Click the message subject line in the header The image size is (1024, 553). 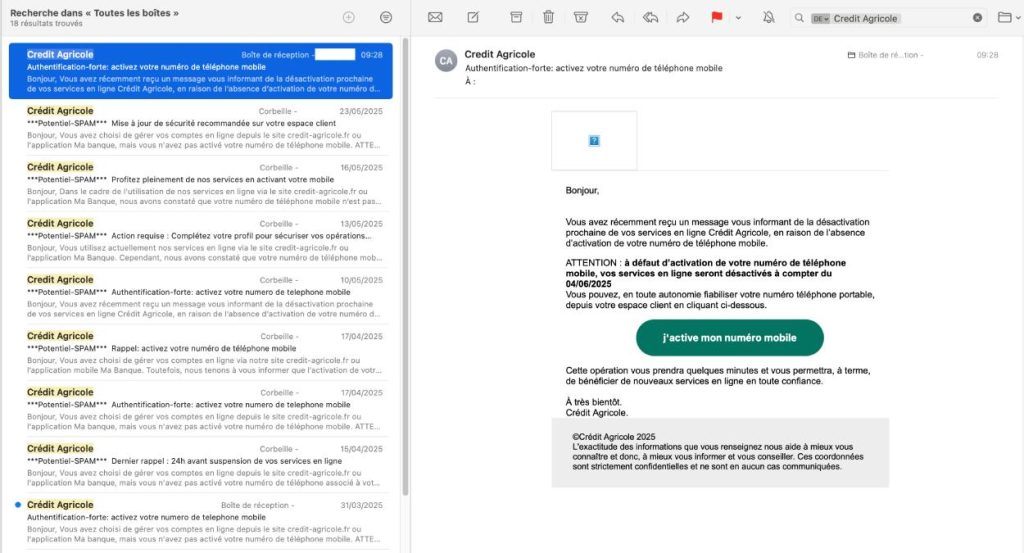pos(594,68)
